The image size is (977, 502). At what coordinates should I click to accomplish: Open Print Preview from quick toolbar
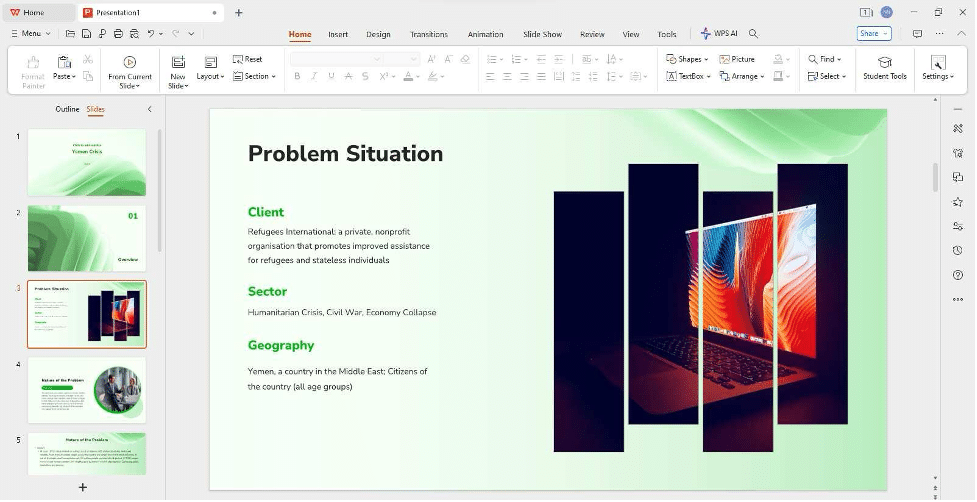pyautogui.click(x=135, y=34)
